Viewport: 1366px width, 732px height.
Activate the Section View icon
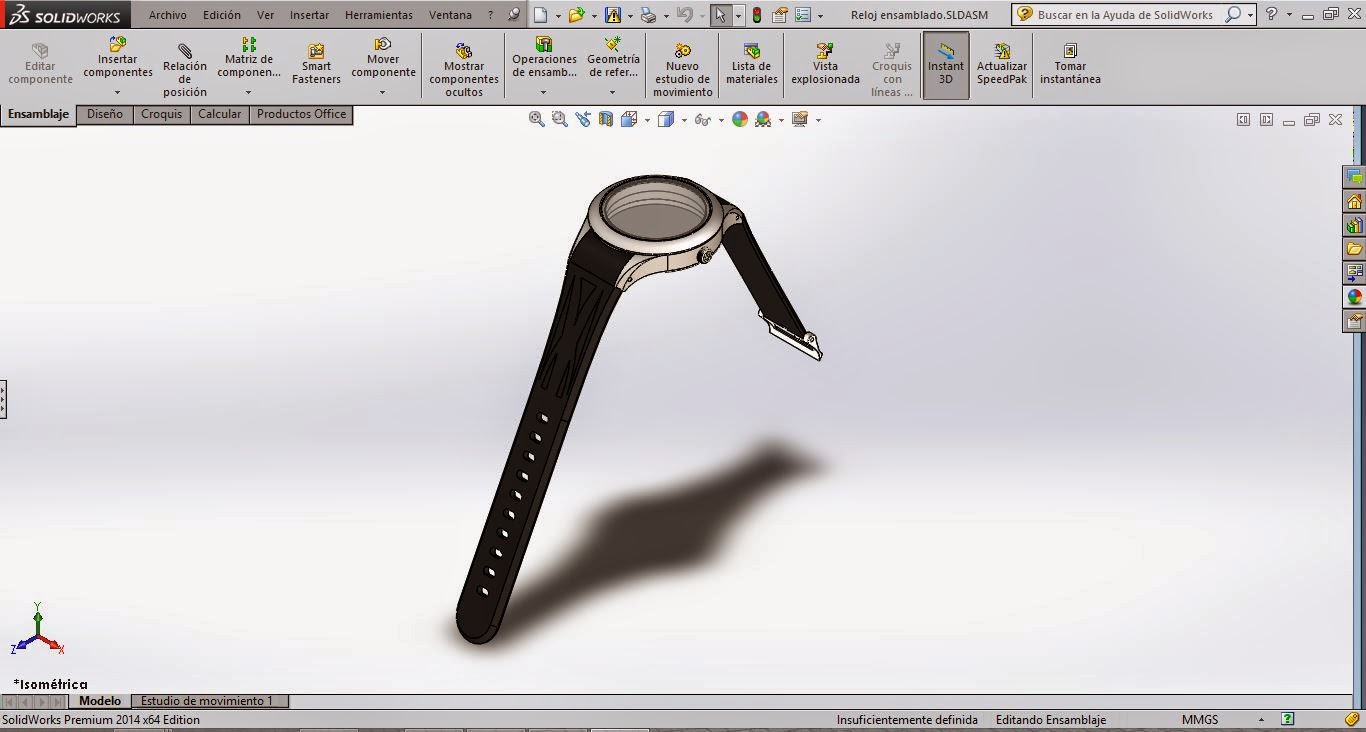[x=606, y=119]
